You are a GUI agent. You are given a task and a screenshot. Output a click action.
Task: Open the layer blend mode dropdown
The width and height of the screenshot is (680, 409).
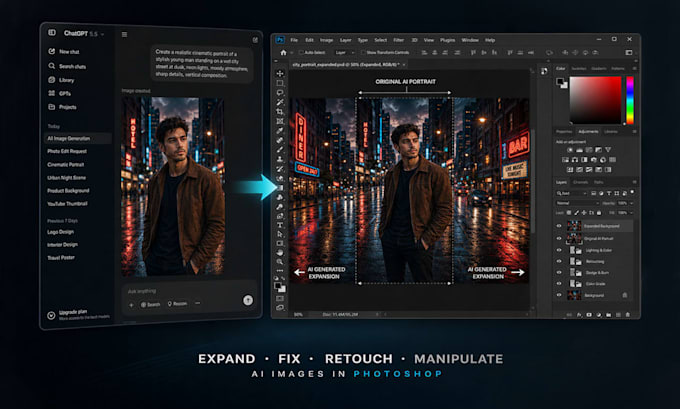coord(577,203)
